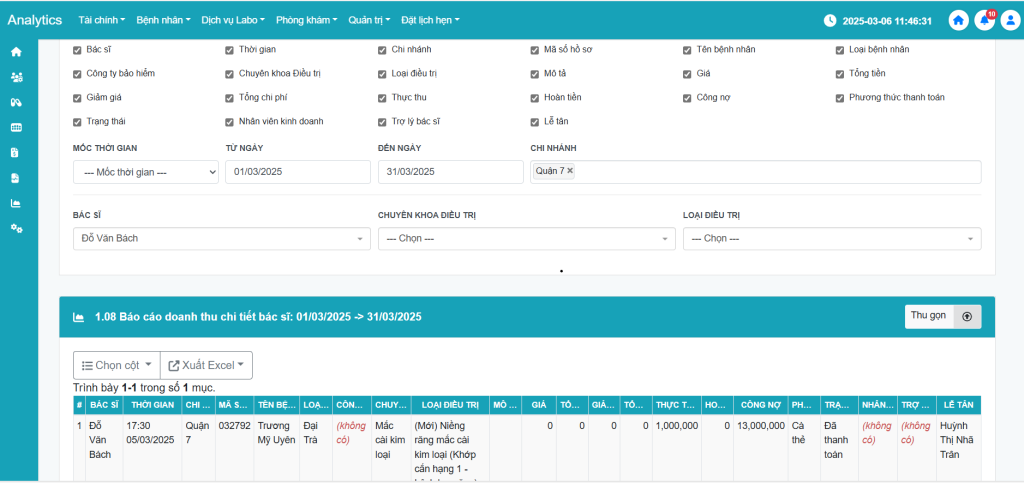Expand the Chuyên khoa điều trị dropdown

[x=526, y=239]
